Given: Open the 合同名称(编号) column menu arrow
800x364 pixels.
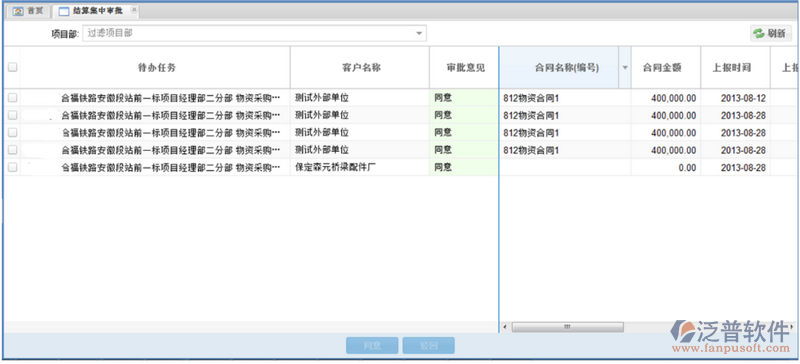Looking at the screenshot, I should (x=625, y=68).
